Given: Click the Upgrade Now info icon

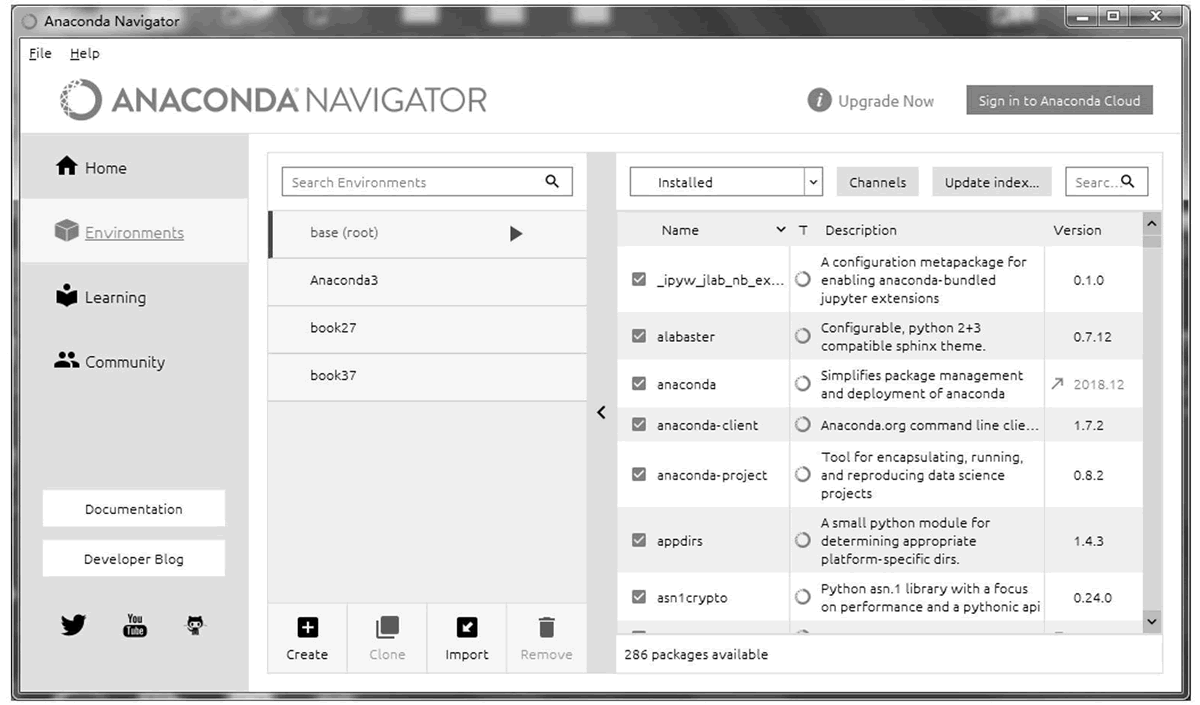Looking at the screenshot, I should point(819,101).
